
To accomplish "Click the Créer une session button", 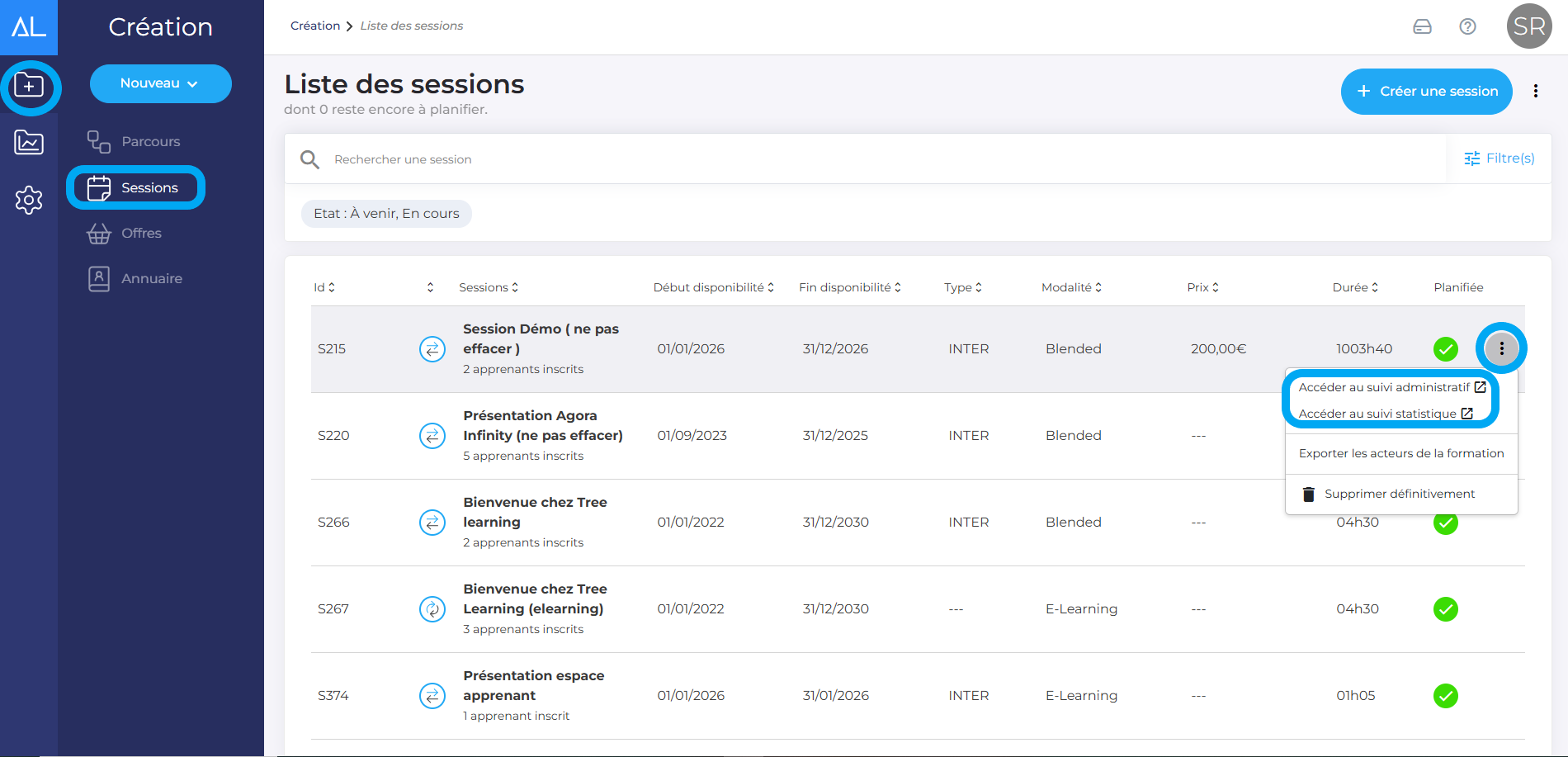I will tap(1426, 92).
